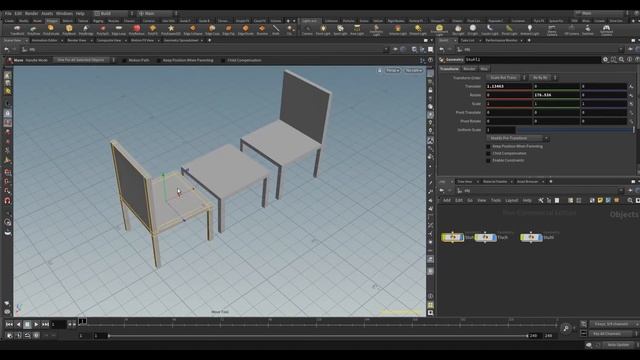Click the stop playback button
The image size is (640, 360).
tap(27, 324)
